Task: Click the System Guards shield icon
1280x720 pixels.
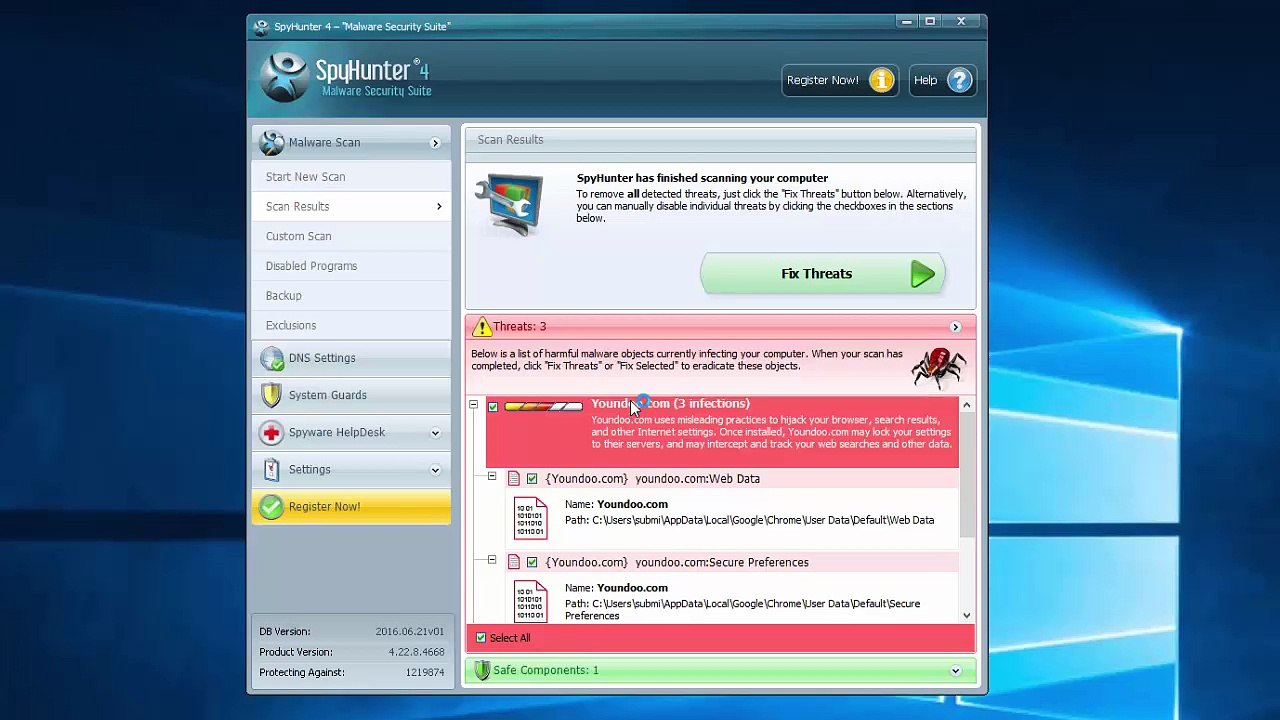Action: tap(271, 395)
